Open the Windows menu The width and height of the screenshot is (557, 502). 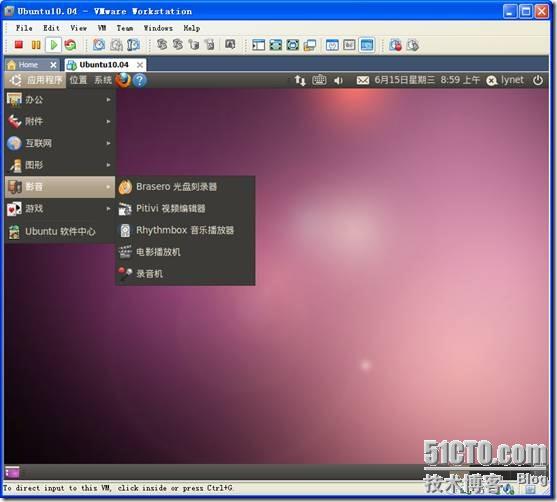point(158,28)
